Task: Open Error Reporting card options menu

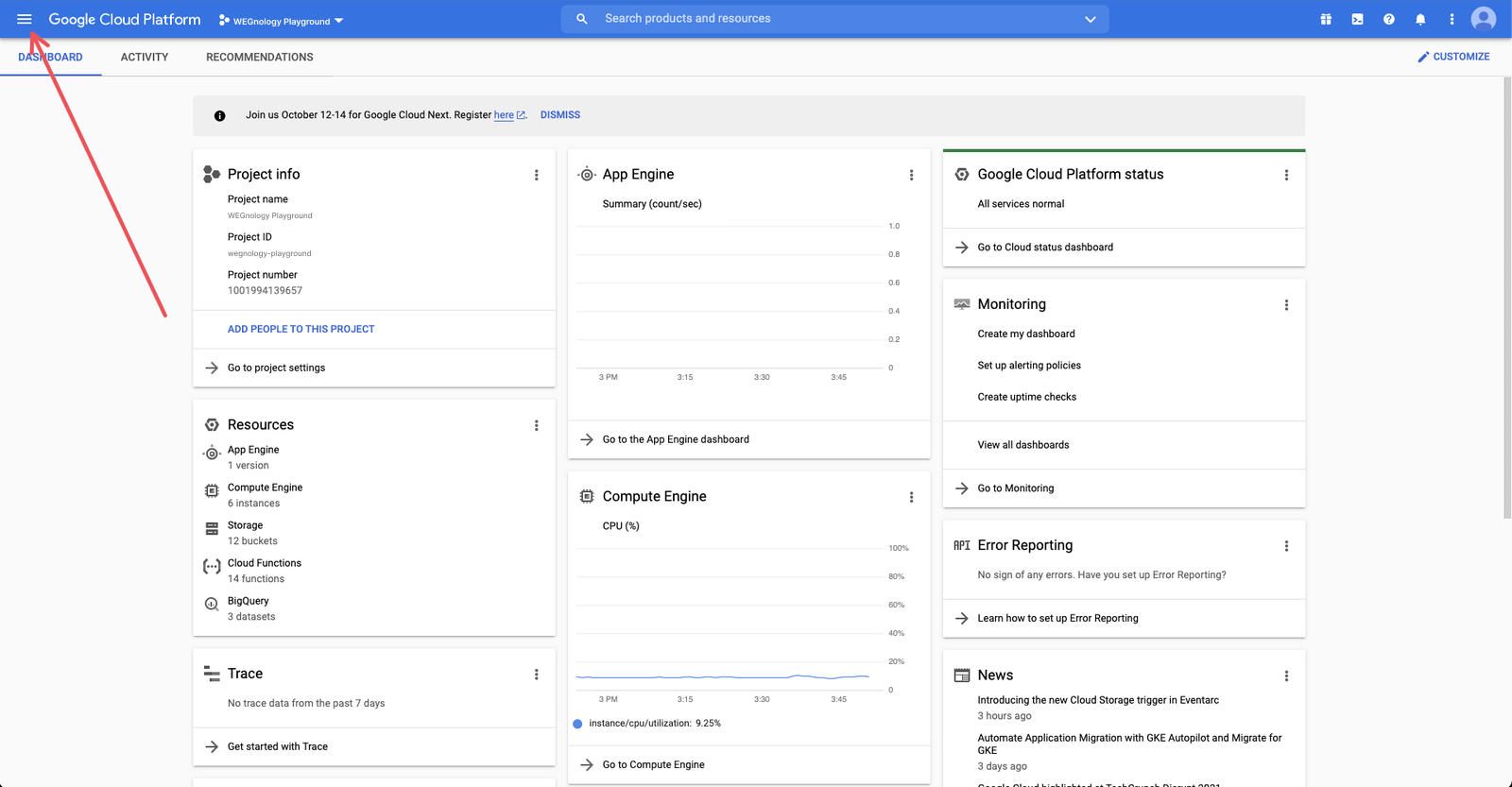Action: pos(1286,546)
